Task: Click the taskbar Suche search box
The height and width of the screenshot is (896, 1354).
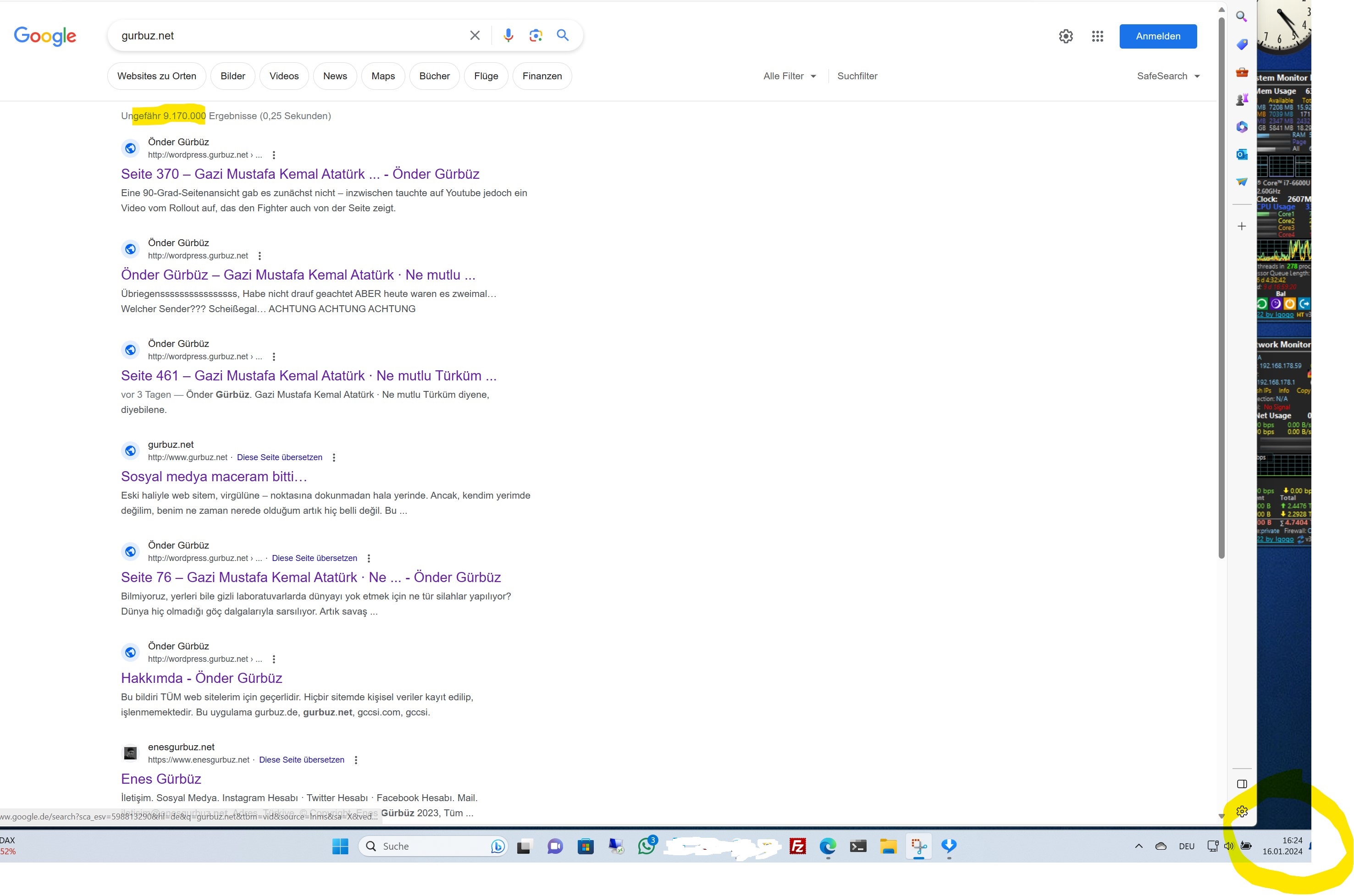Action: (x=433, y=847)
